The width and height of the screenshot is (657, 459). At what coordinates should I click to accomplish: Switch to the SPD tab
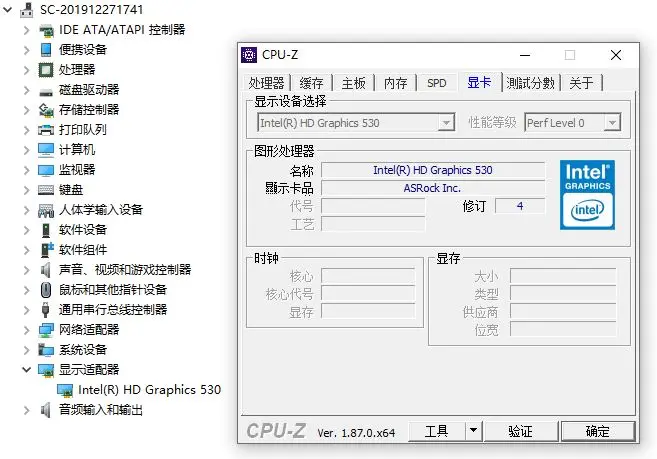pos(437,83)
